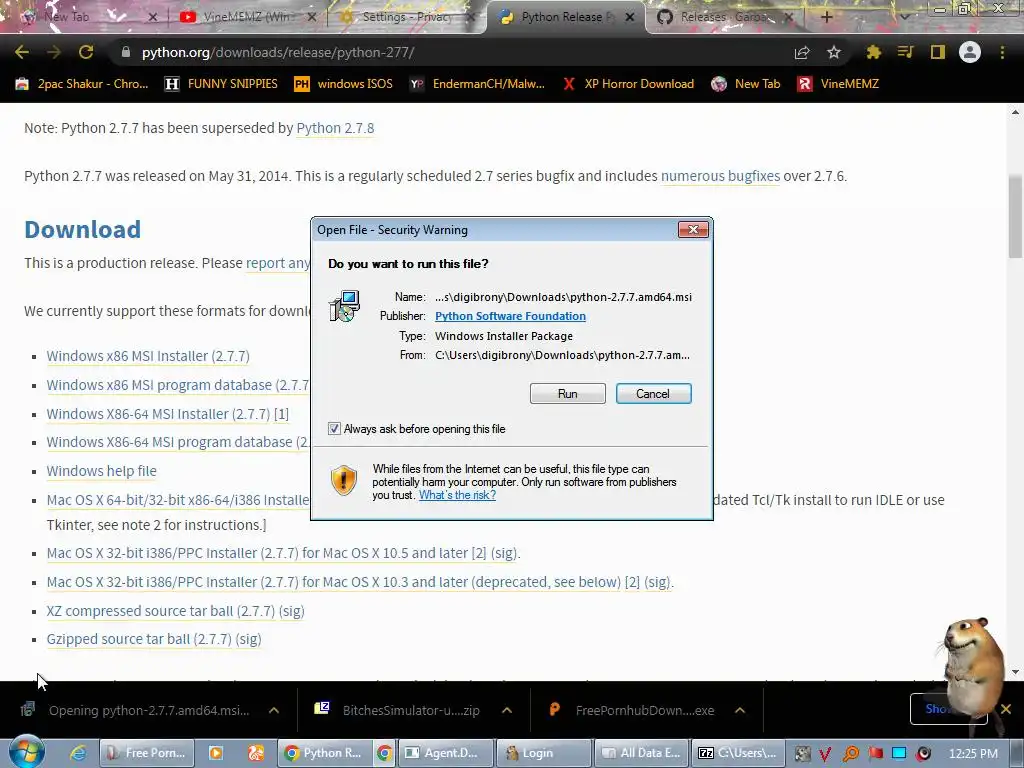Click Cancel in the Security Warning dialog

(653, 394)
